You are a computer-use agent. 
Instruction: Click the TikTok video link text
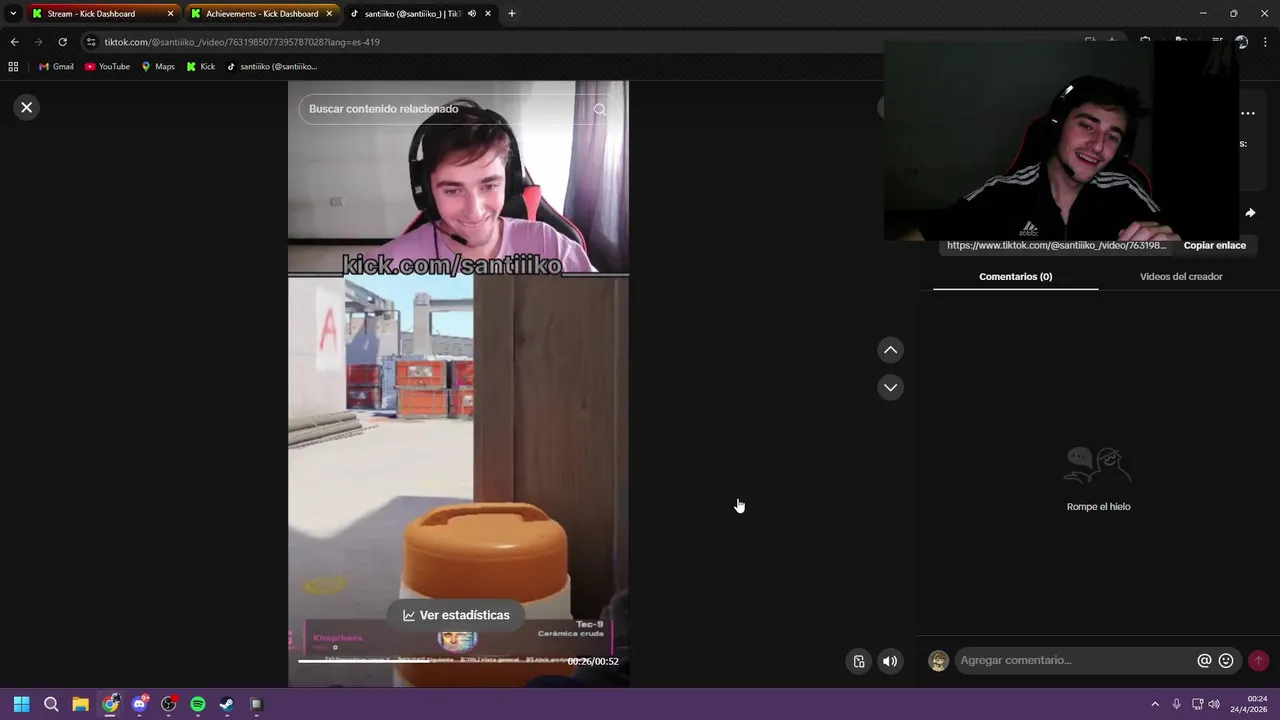tap(1056, 245)
